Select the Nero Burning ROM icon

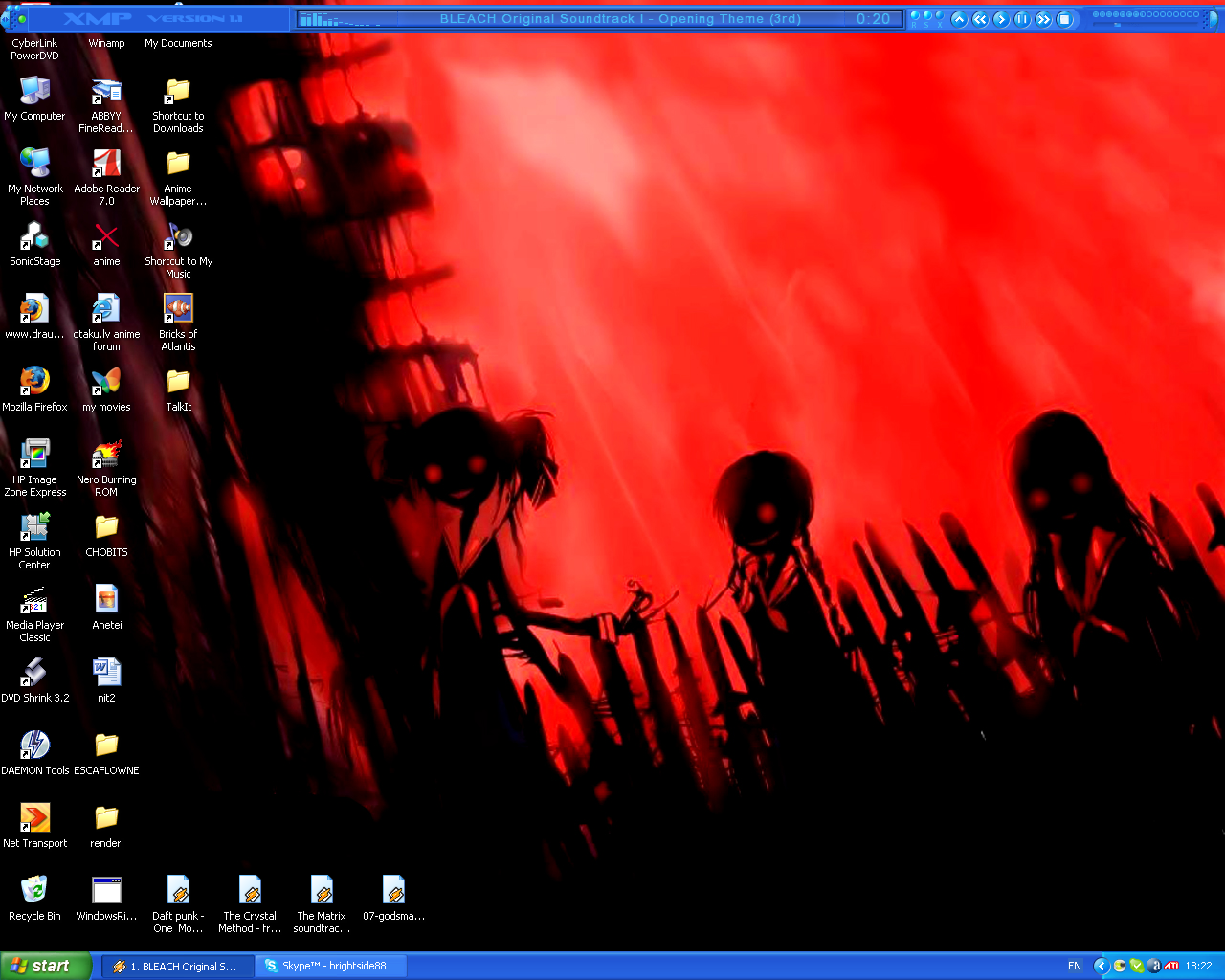click(x=106, y=468)
